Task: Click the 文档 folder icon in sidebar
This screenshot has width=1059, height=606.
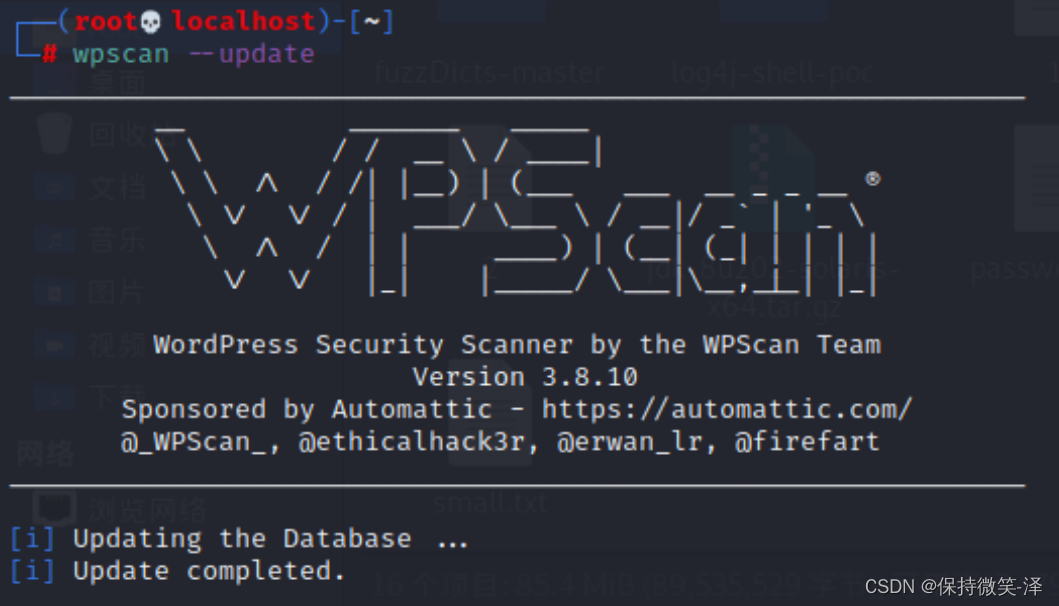Action: [x=51, y=187]
